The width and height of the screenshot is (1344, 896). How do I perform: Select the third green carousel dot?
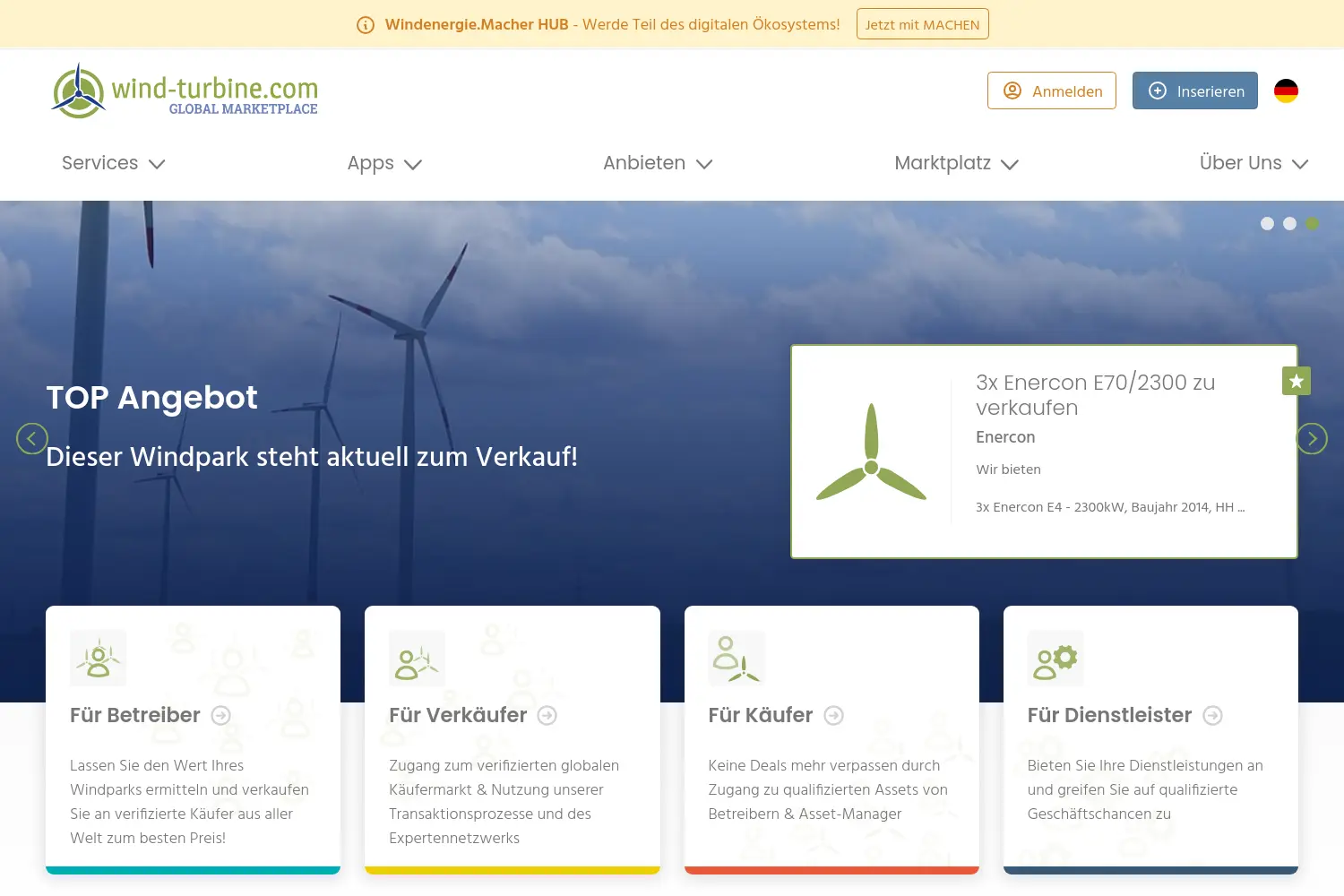point(1312,224)
